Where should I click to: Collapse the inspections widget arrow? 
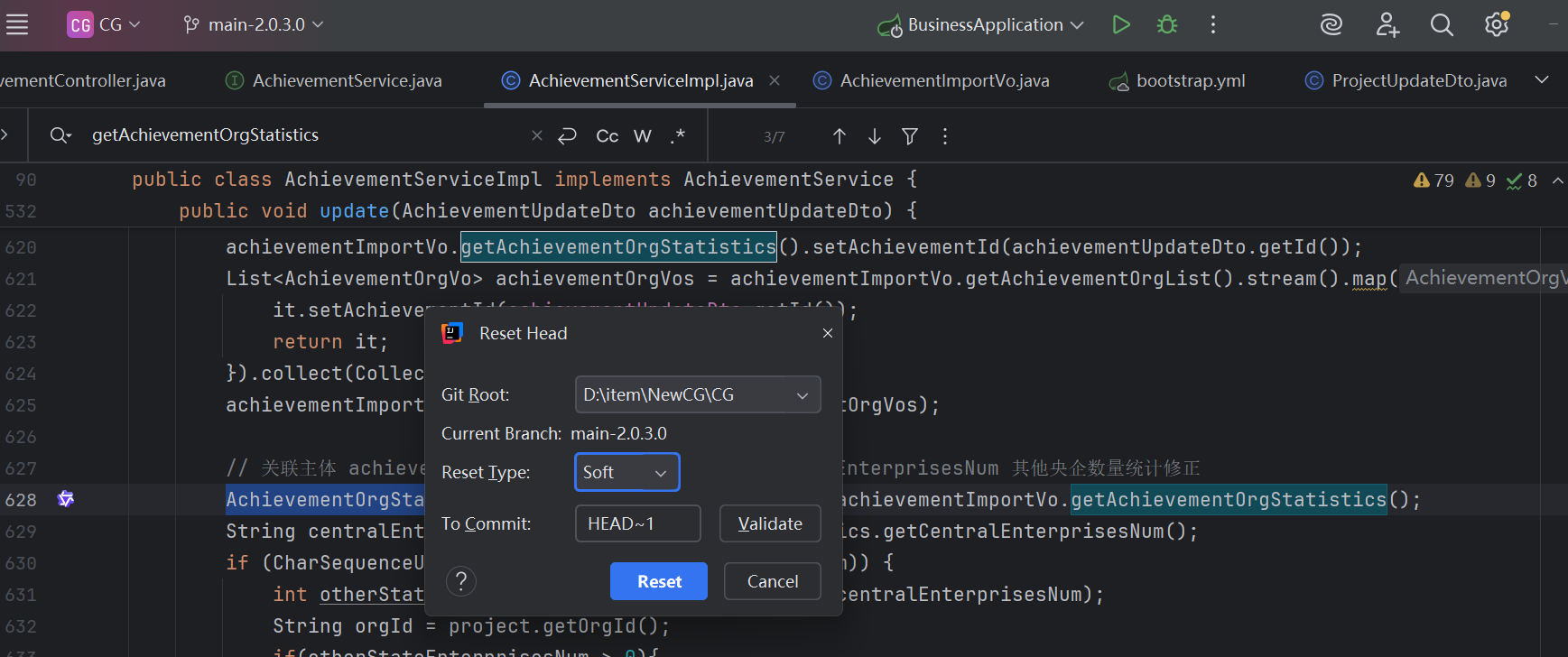[1558, 180]
